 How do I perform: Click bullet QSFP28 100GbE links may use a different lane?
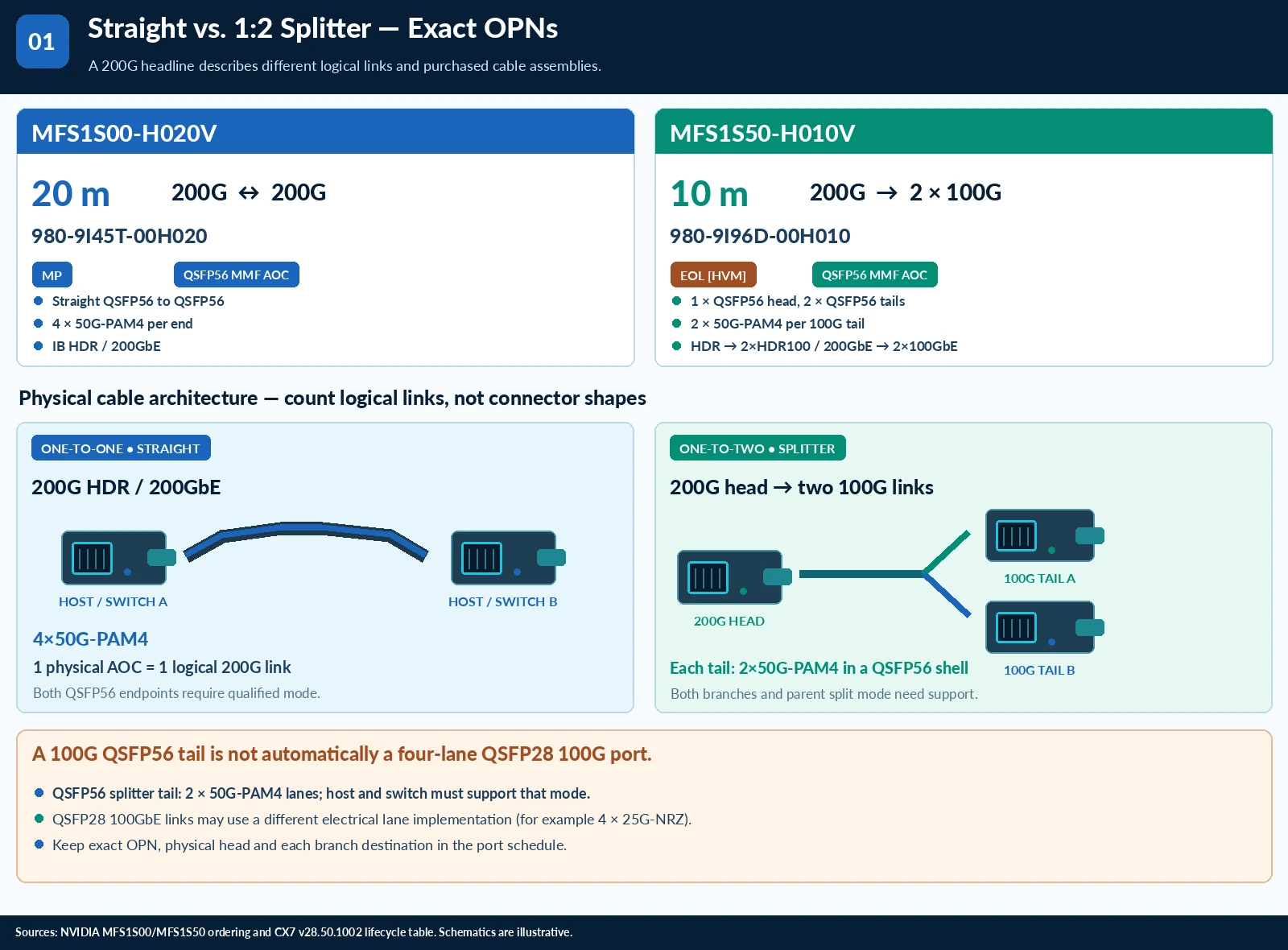pyautogui.click(x=363, y=820)
